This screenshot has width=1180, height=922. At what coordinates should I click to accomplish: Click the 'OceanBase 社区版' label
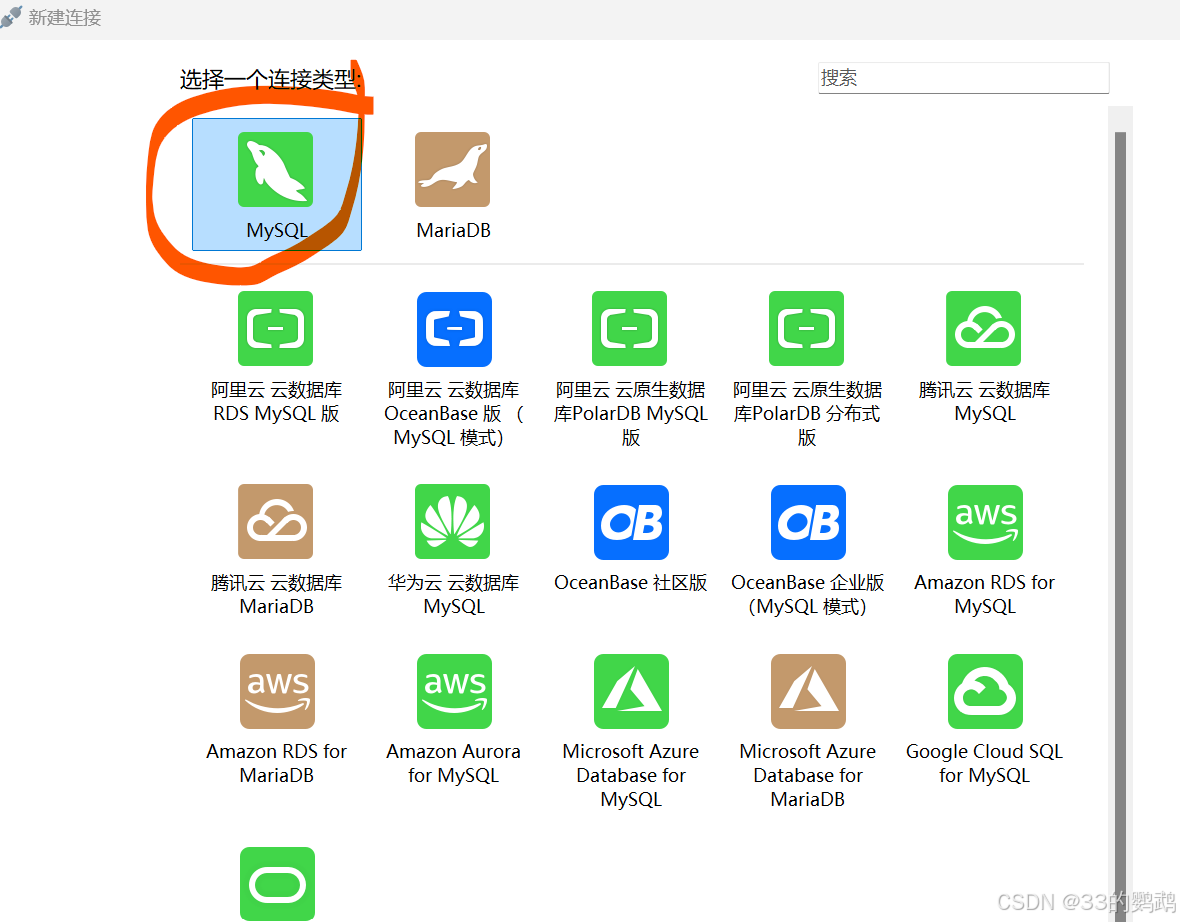[631, 583]
